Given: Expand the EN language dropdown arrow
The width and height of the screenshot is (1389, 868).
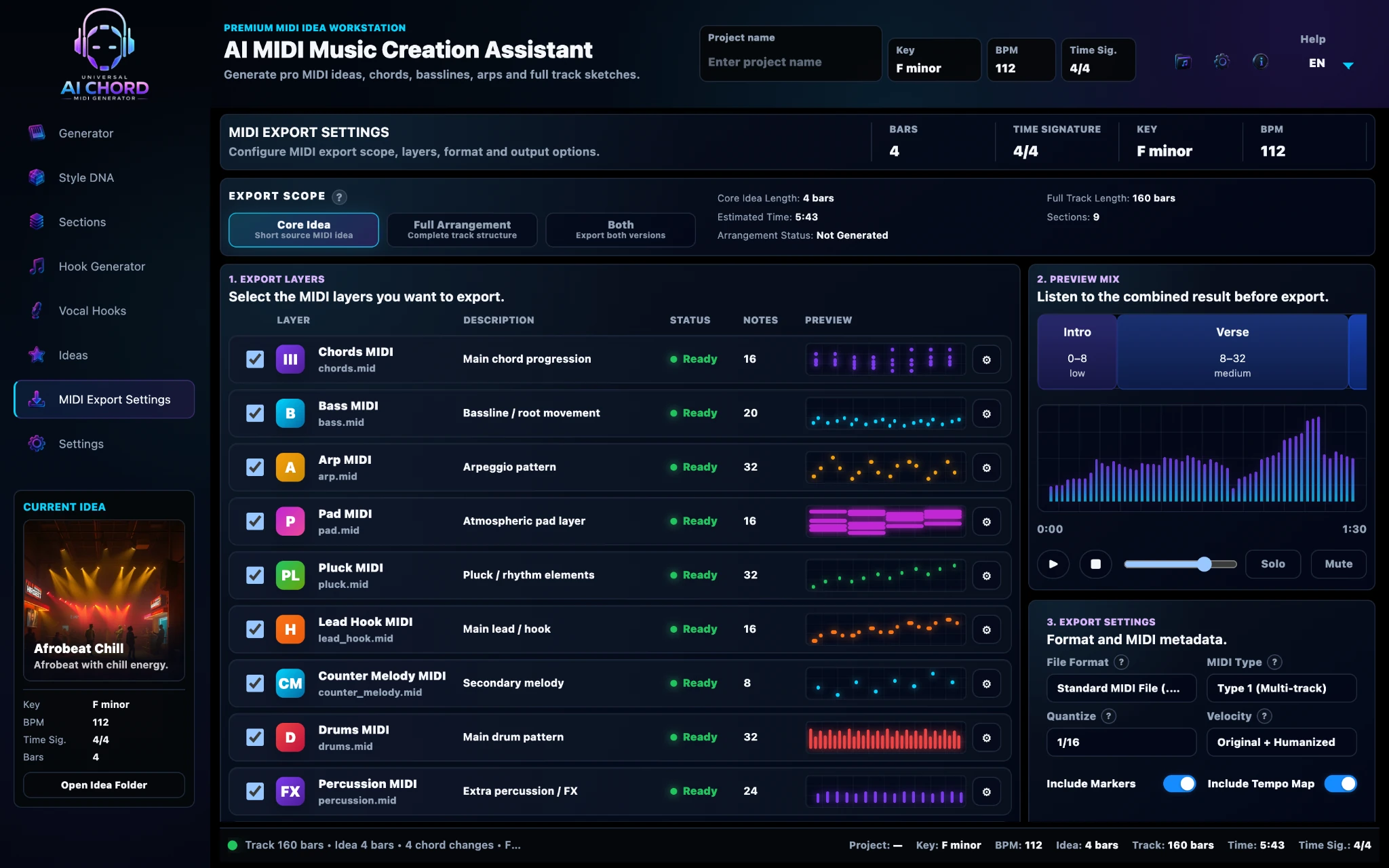Looking at the screenshot, I should 1348,65.
